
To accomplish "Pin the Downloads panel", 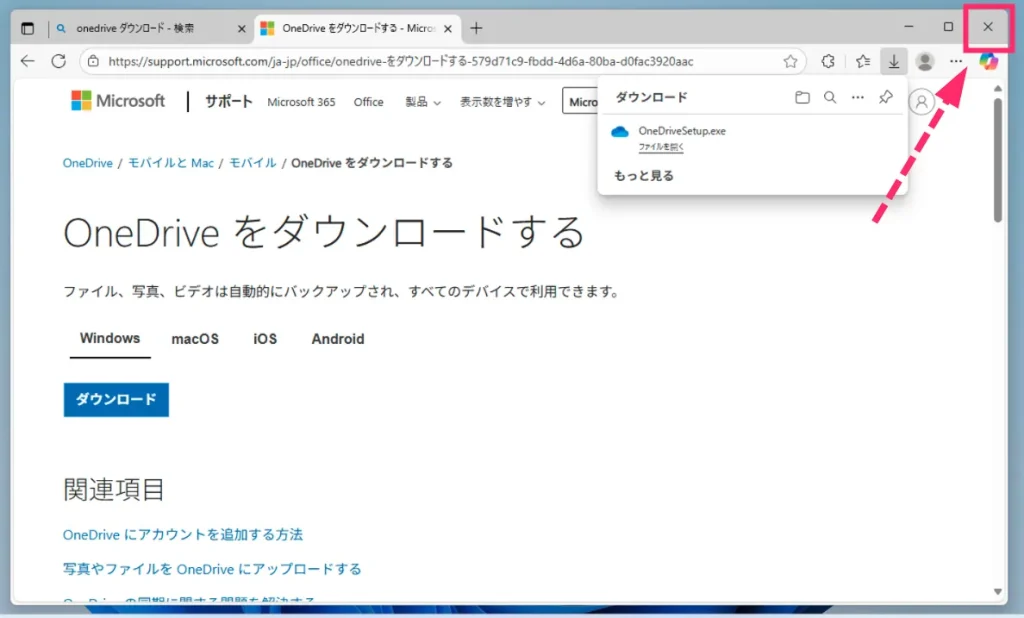I will [886, 97].
